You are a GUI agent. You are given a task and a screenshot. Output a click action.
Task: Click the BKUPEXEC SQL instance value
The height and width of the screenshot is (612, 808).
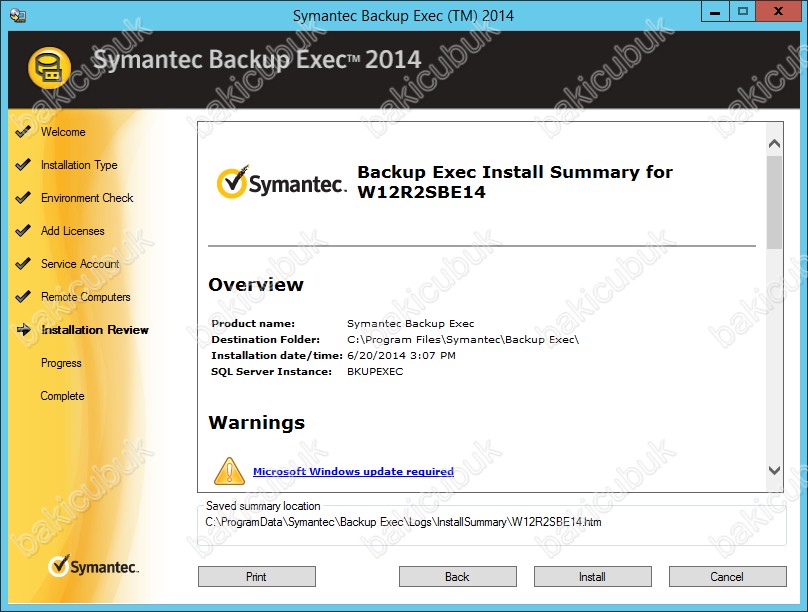[x=375, y=371]
